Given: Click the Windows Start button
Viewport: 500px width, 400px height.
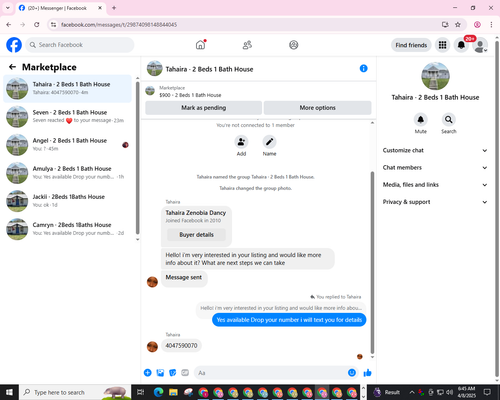Looking at the screenshot, I should 9,392.
